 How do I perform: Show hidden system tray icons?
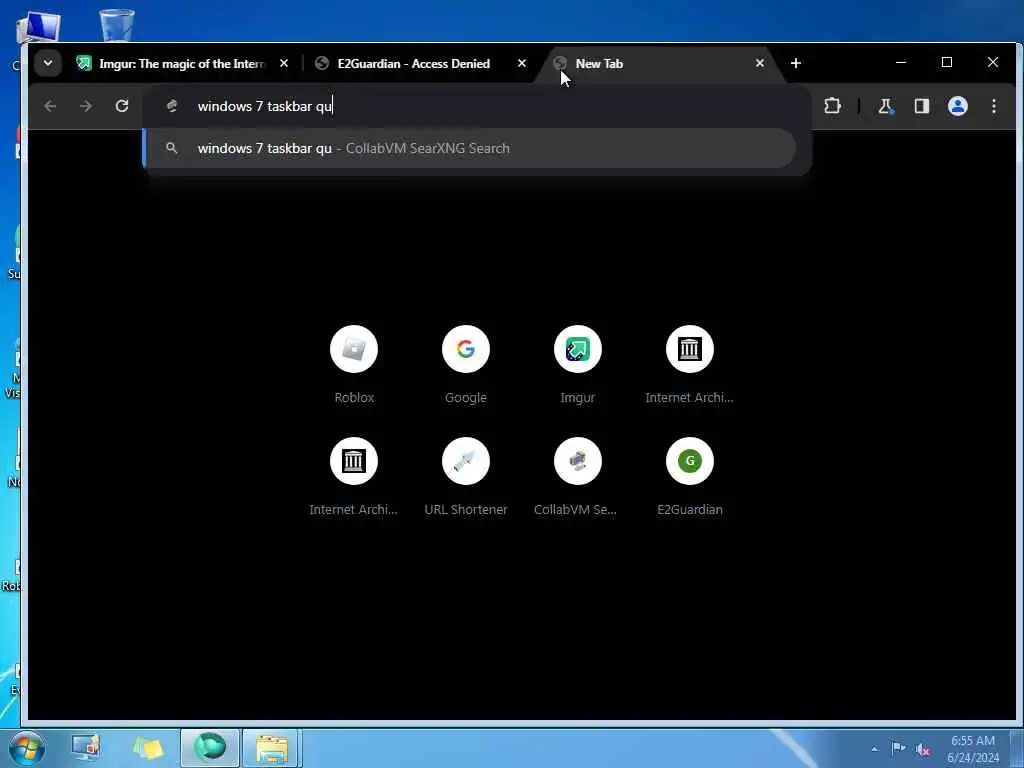click(x=874, y=749)
